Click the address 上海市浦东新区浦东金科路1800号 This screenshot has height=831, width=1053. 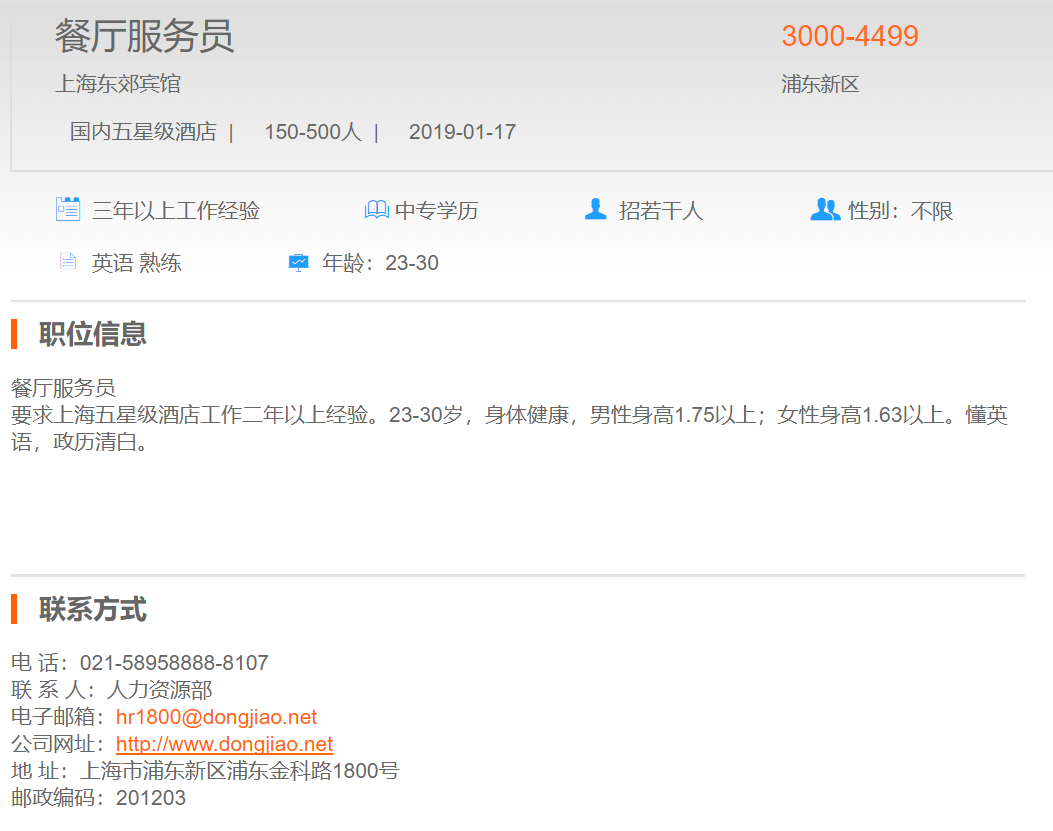pos(239,771)
